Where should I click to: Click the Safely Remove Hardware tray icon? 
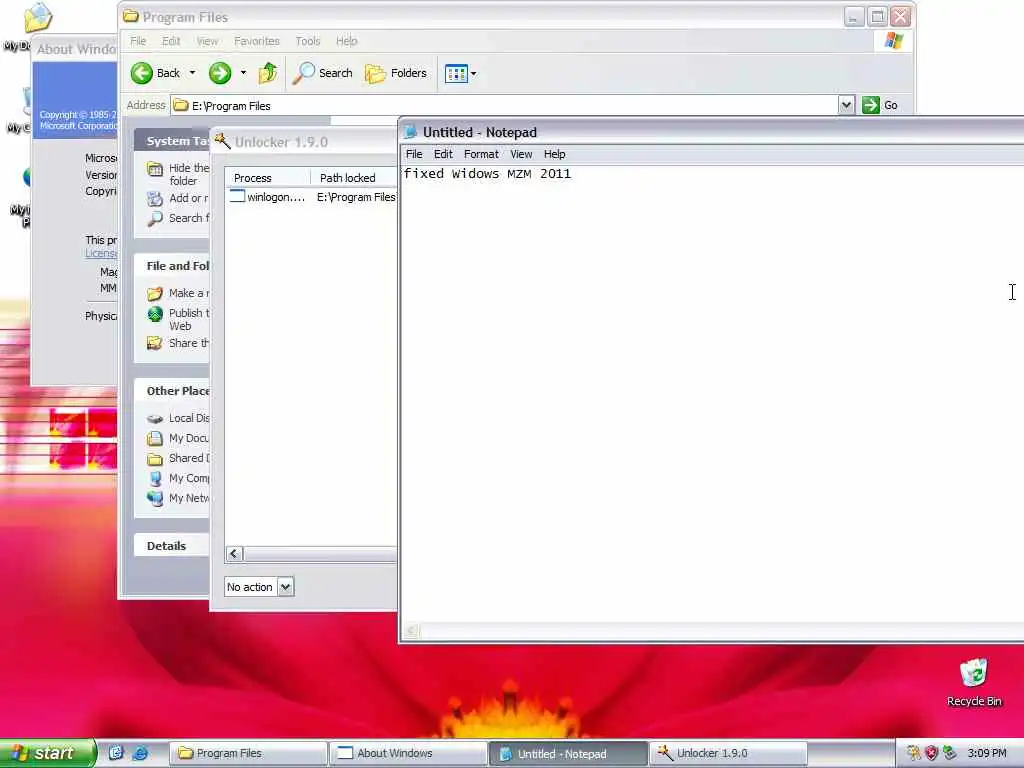(950, 753)
